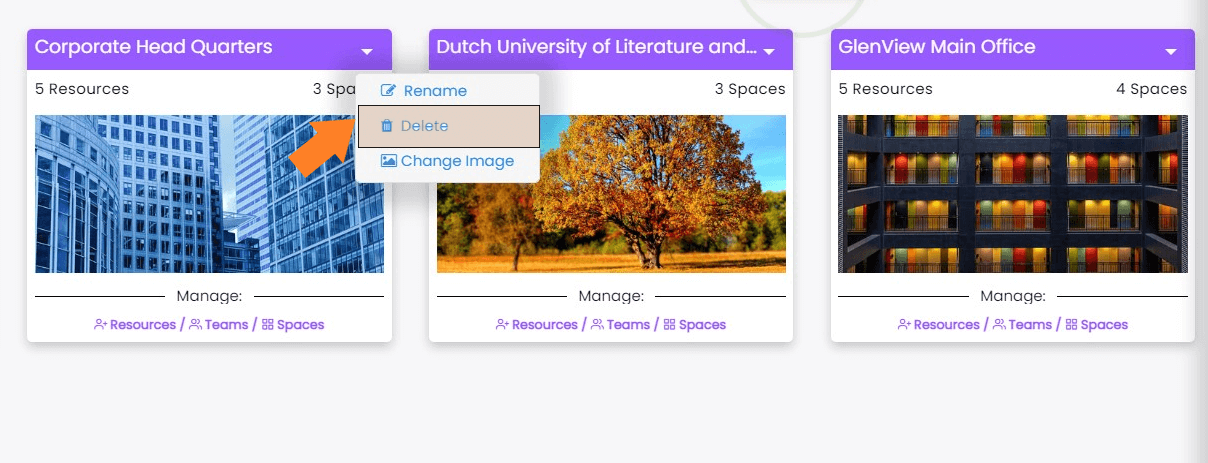
Task: Click the Rename pencil icon in menu
Action: tap(389, 91)
